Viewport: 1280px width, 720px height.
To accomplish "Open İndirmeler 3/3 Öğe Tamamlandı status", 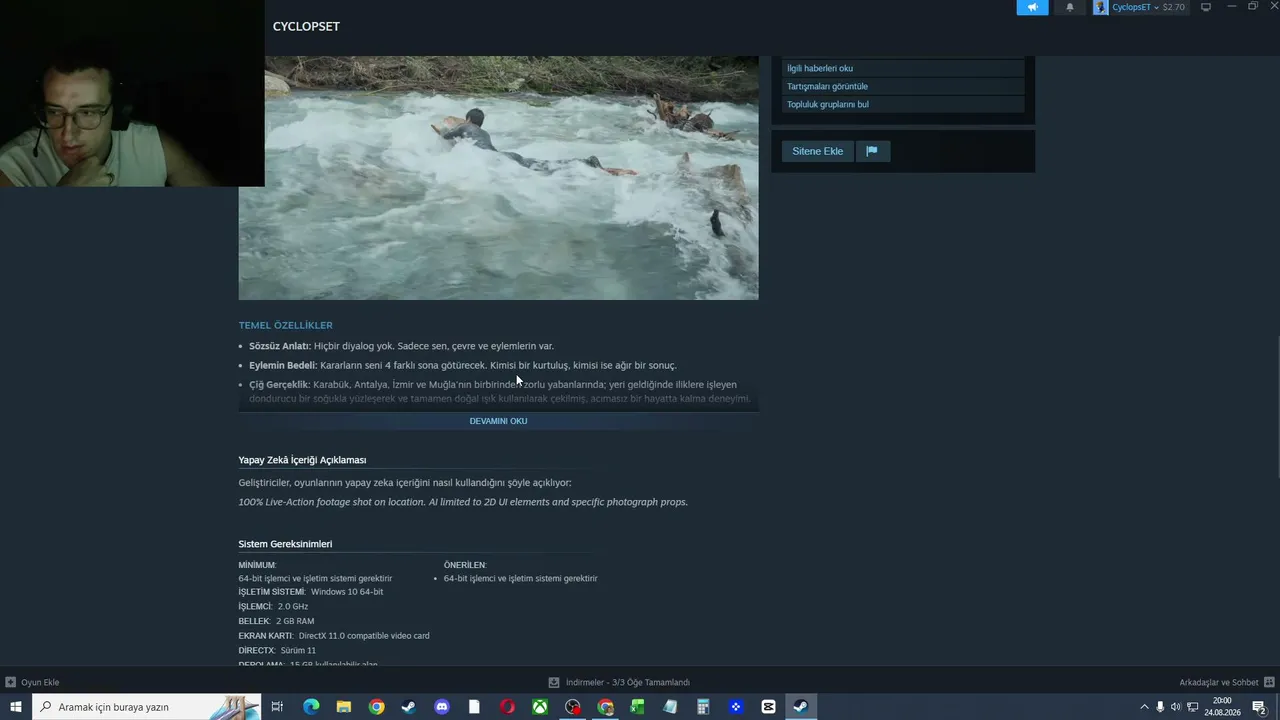I will (x=628, y=682).
